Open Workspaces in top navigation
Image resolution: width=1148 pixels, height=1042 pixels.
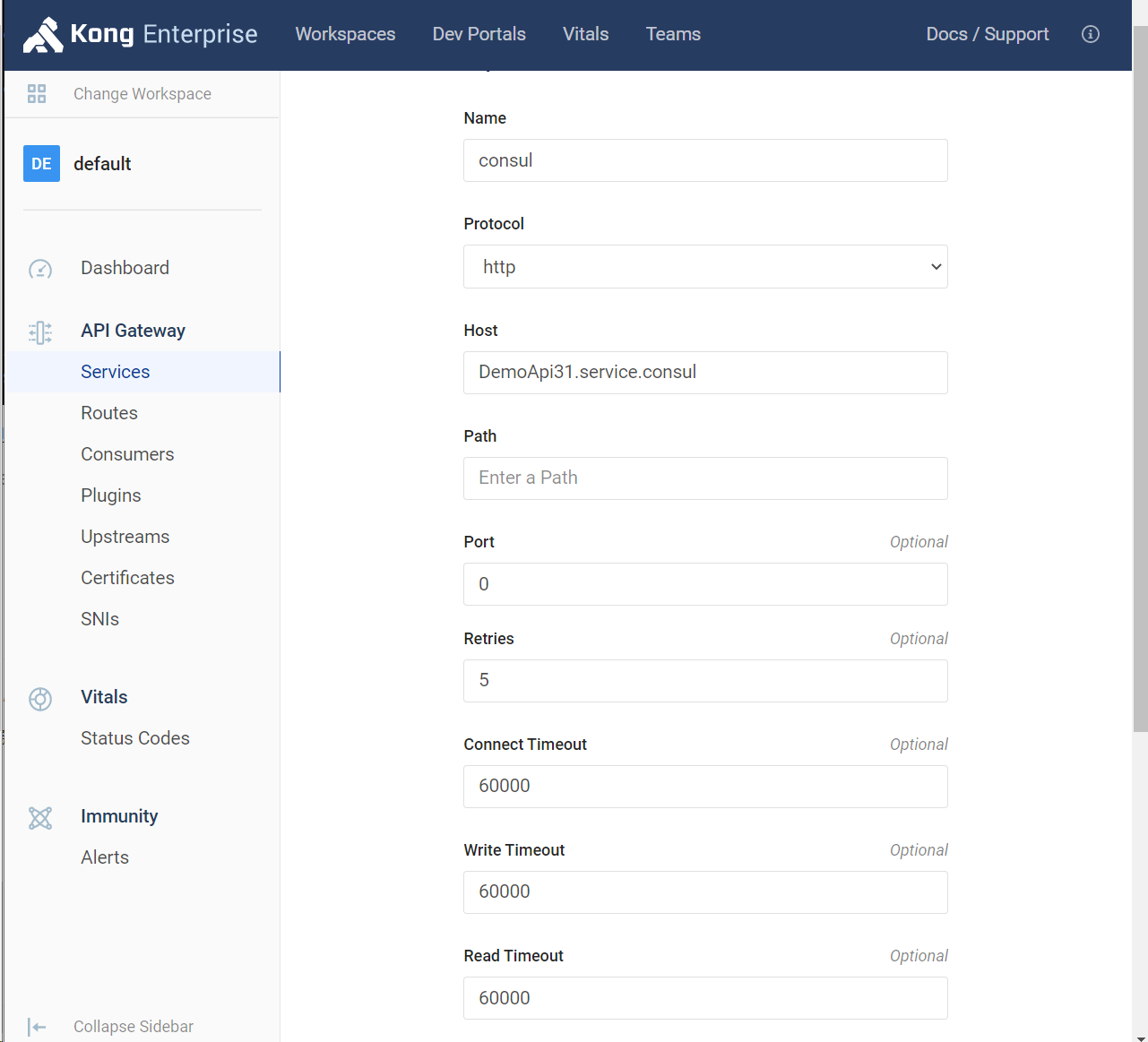pyautogui.click(x=345, y=34)
